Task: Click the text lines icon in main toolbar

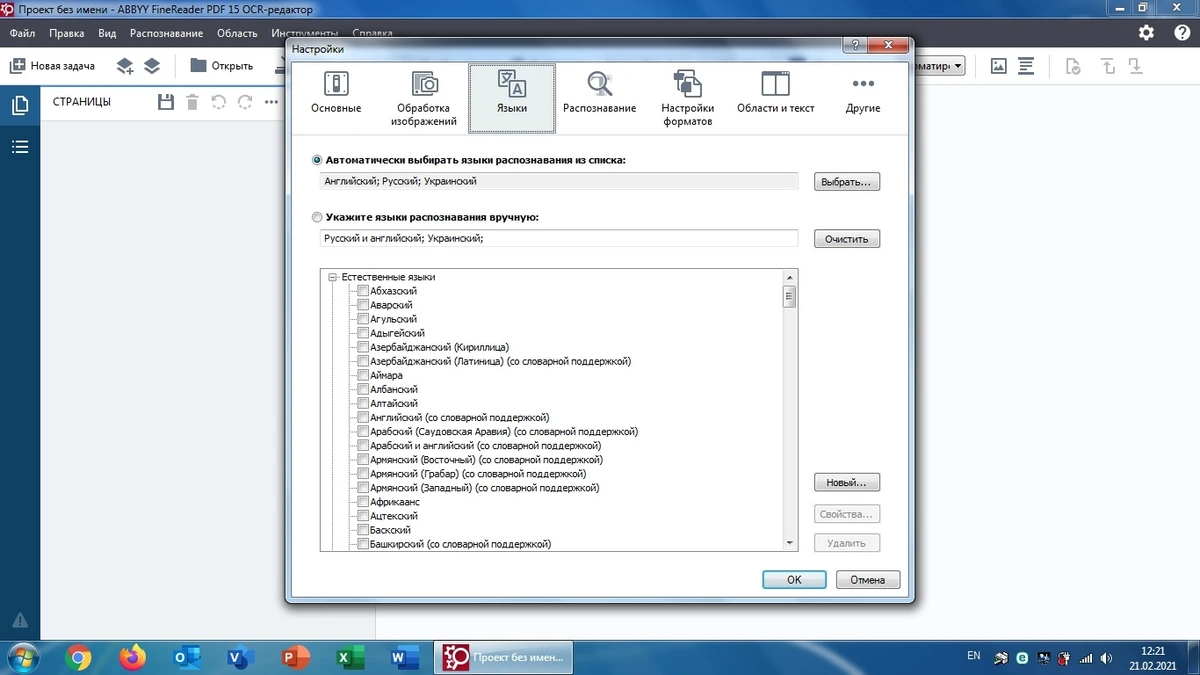Action: (x=1026, y=66)
